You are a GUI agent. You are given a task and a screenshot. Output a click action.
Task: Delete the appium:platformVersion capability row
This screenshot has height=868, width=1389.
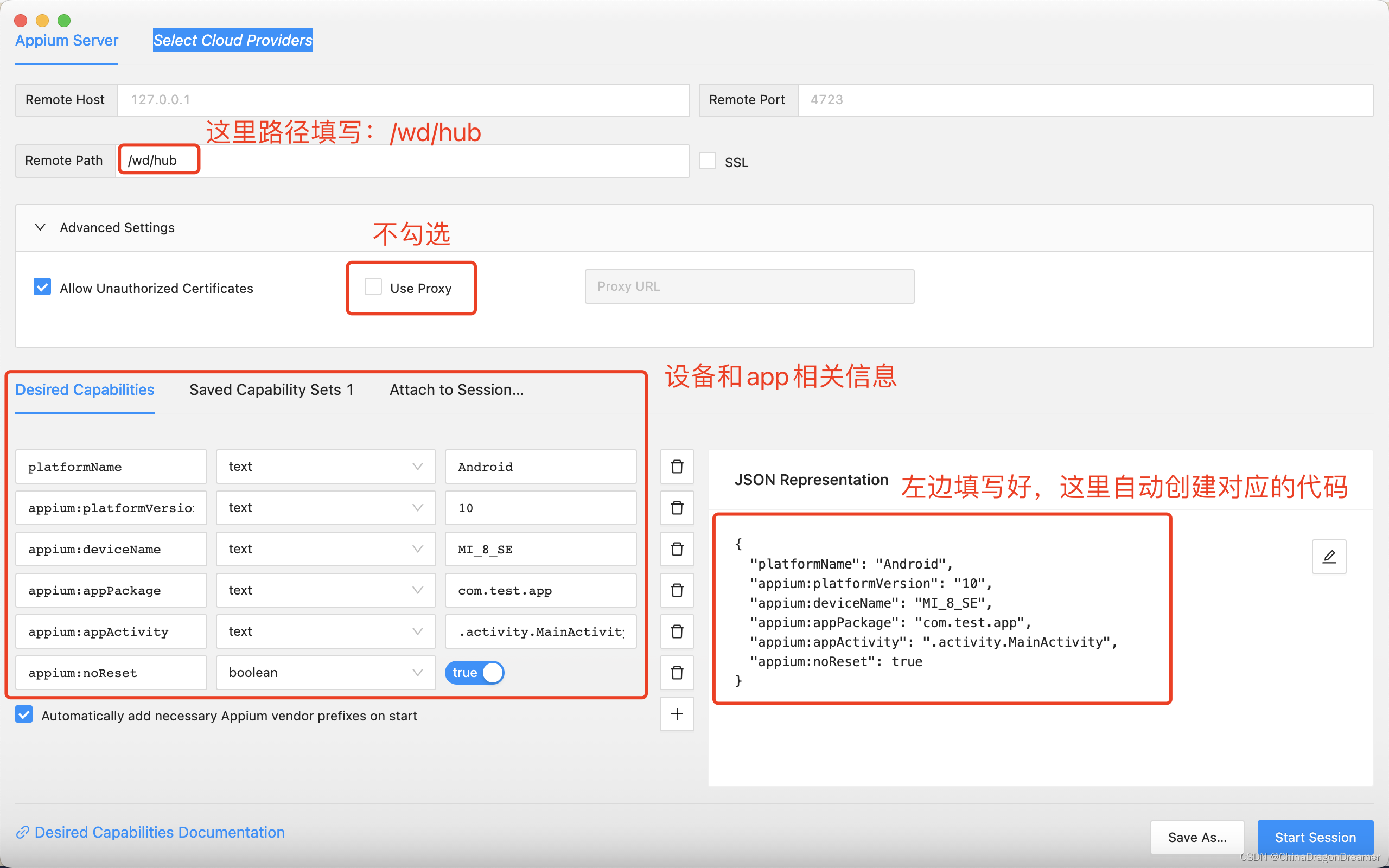677,508
